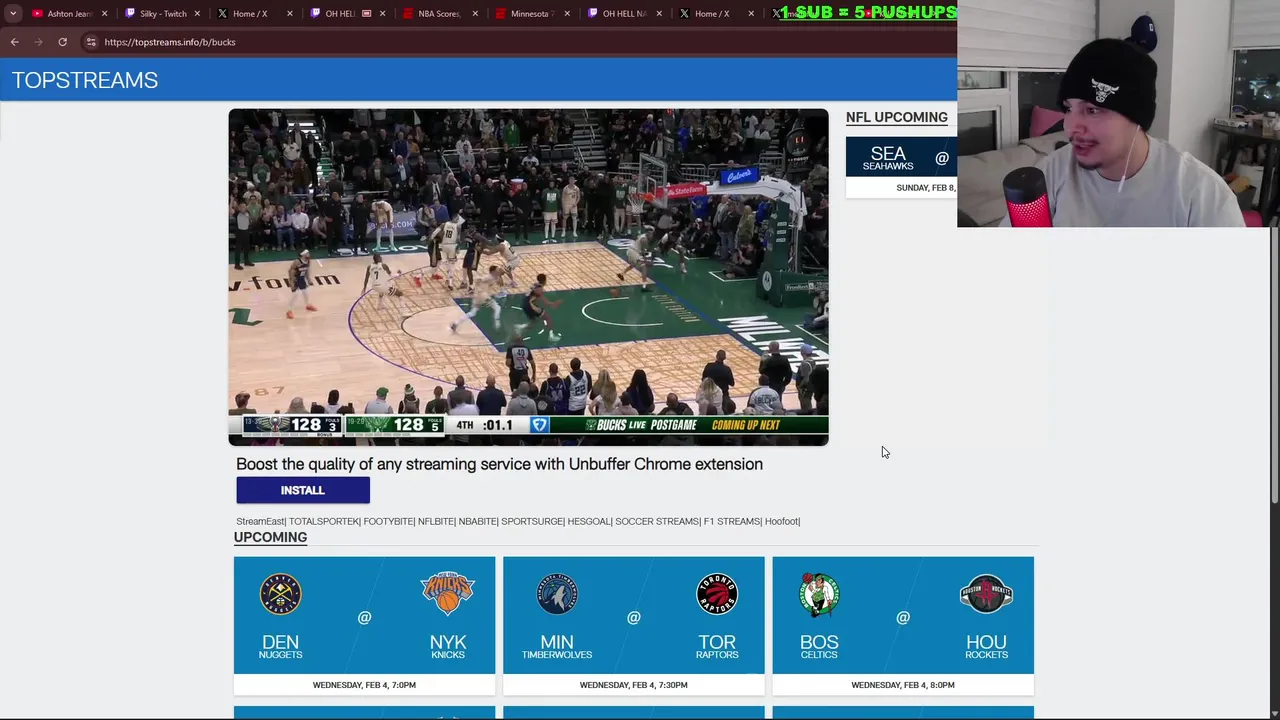1280x720 pixels.
Task: Click the Minnesota Timberwolves logo
Action: pyautogui.click(x=556, y=594)
